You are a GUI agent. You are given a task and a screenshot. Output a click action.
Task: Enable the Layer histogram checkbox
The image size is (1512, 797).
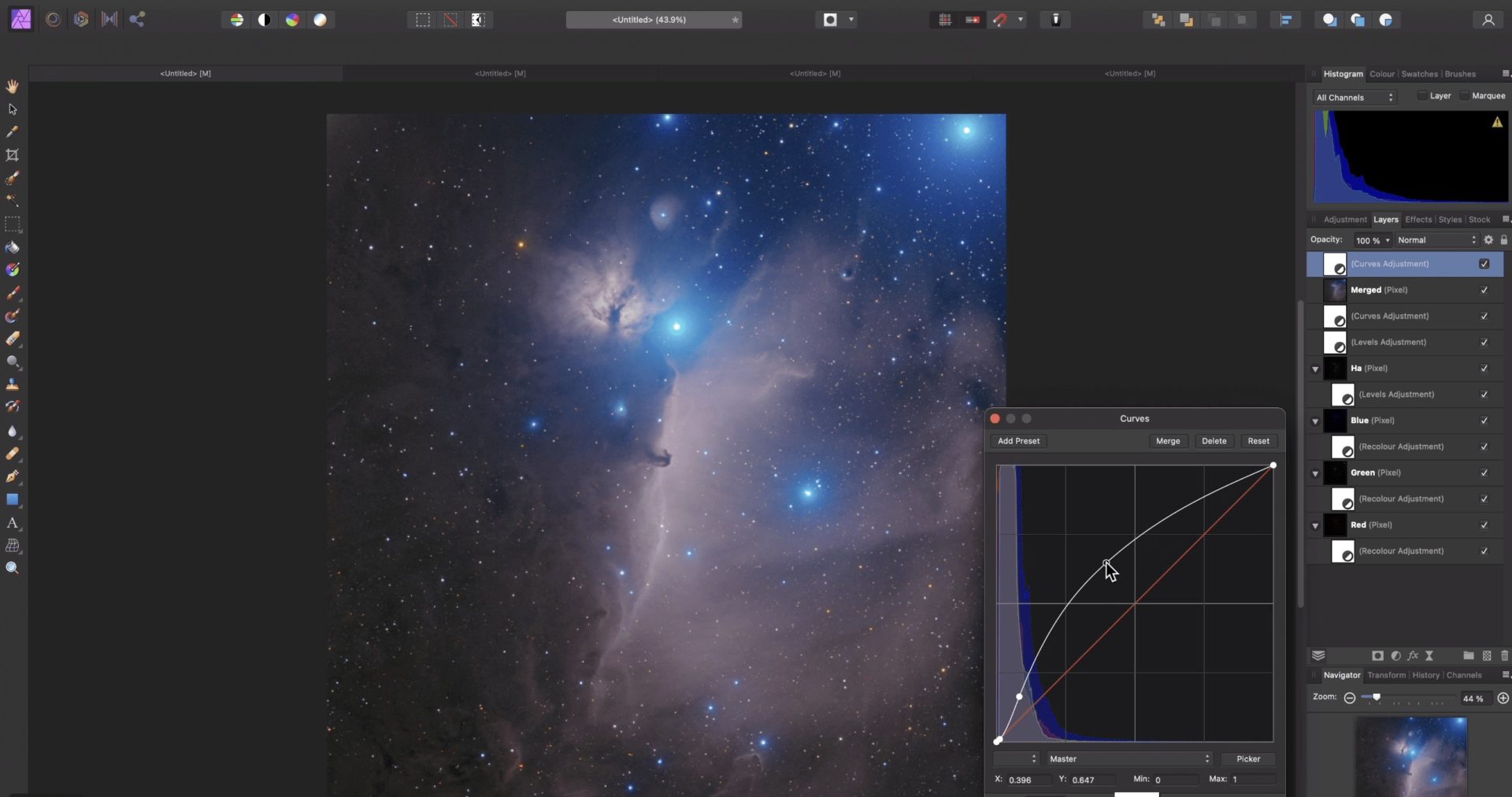(x=1422, y=96)
